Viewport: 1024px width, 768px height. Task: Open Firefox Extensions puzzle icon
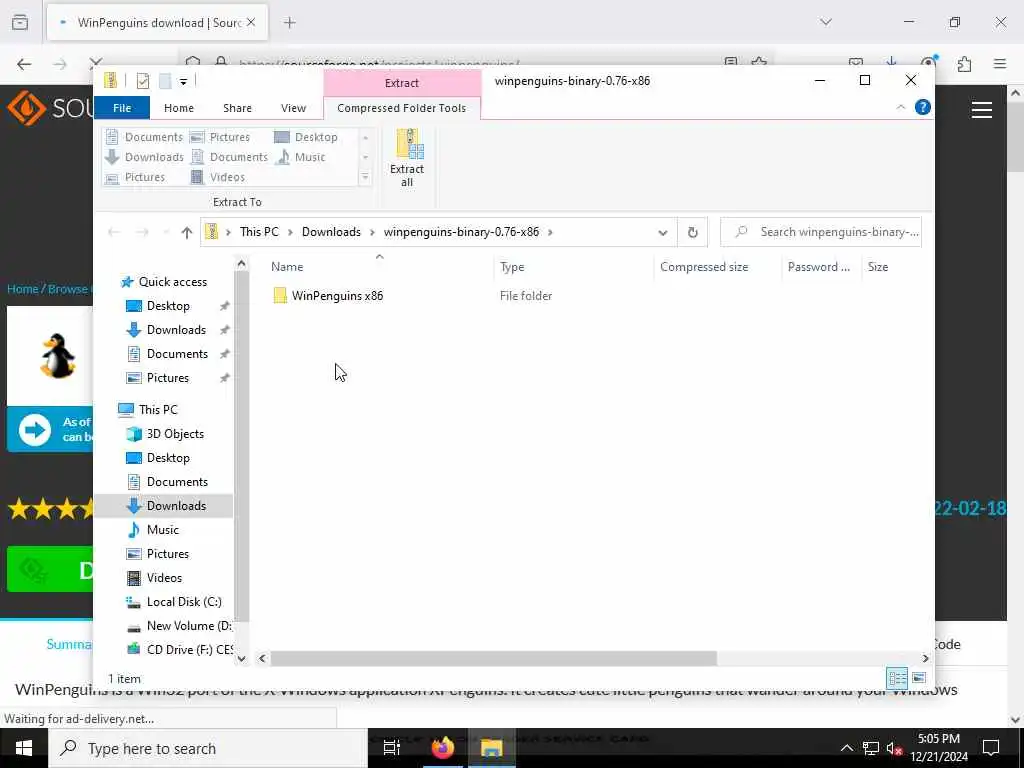[964, 63]
